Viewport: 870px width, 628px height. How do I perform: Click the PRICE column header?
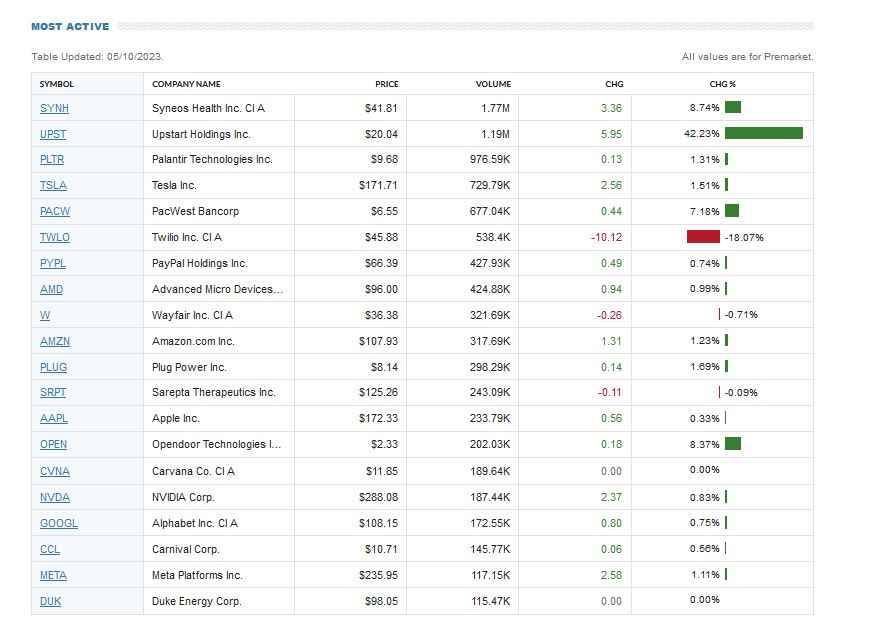(x=386, y=84)
